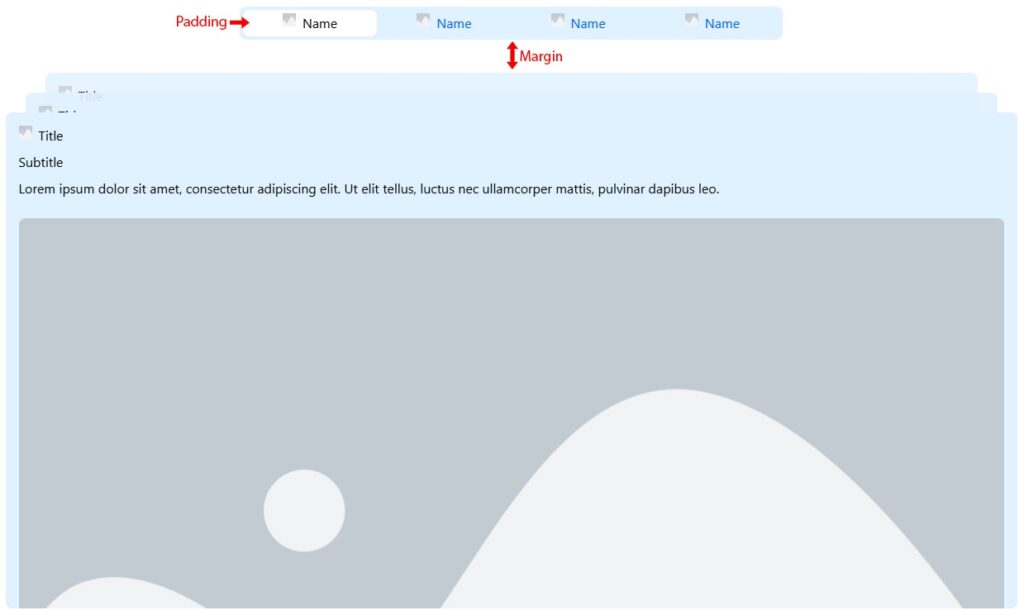Go to the fourth Name tab
The height and width of the screenshot is (615, 1024).
pyautogui.click(x=722, y=24)
